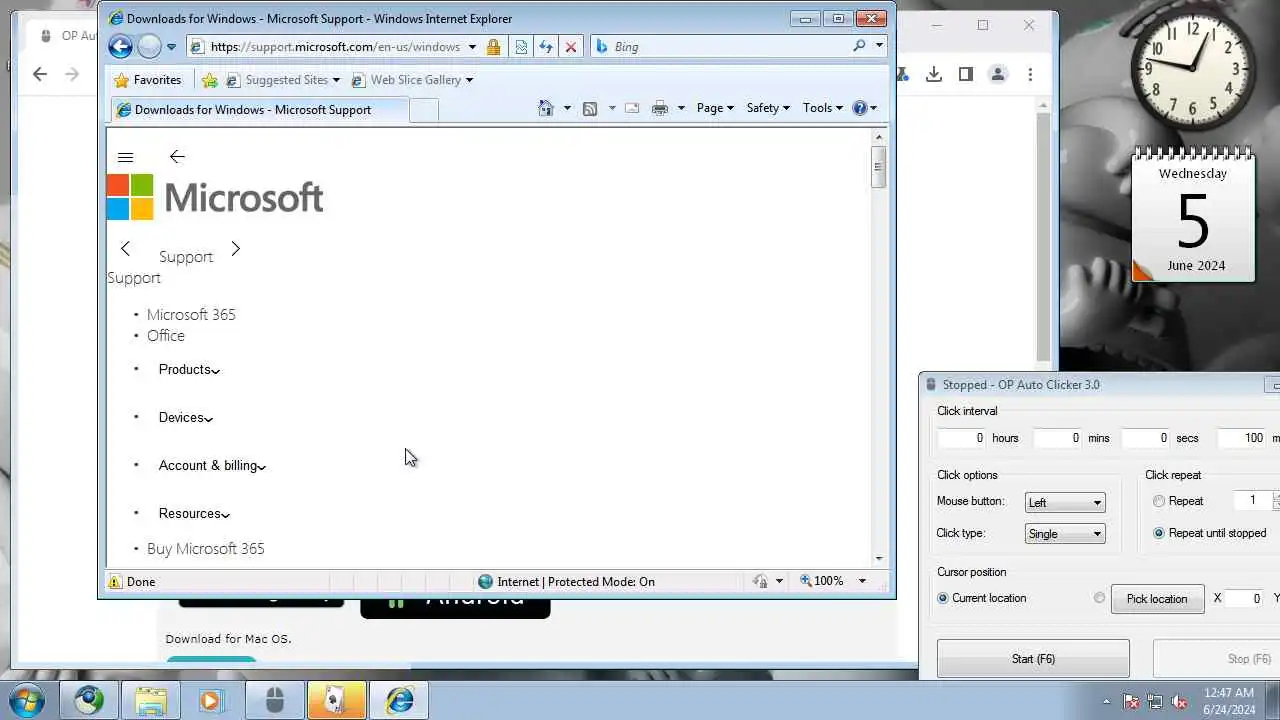
Task: Open Windows Explorer folder on taskbar
Action: pos(151,700)
